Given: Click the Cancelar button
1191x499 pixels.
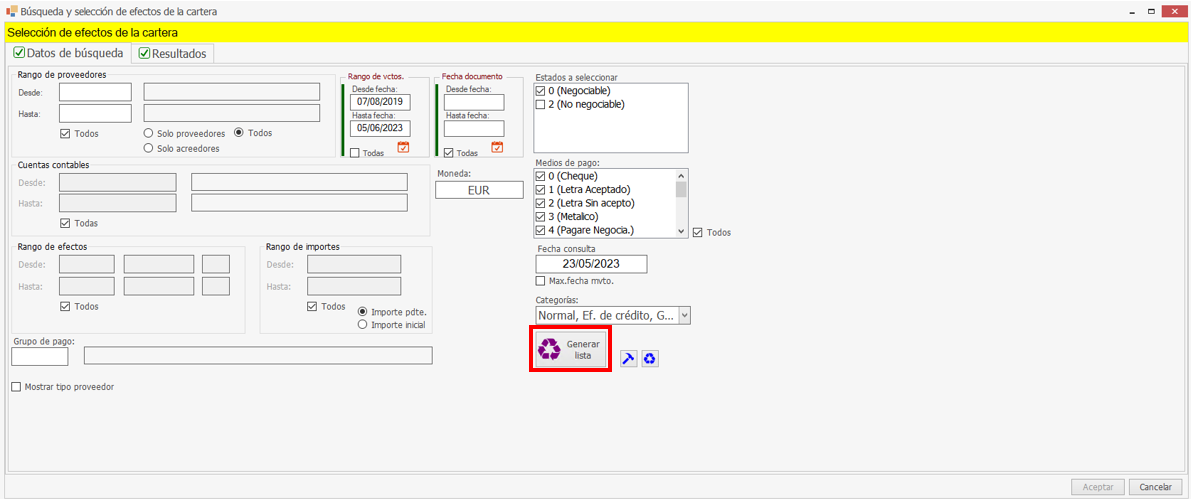Looking at the screenshot, I should point(1156,487).
